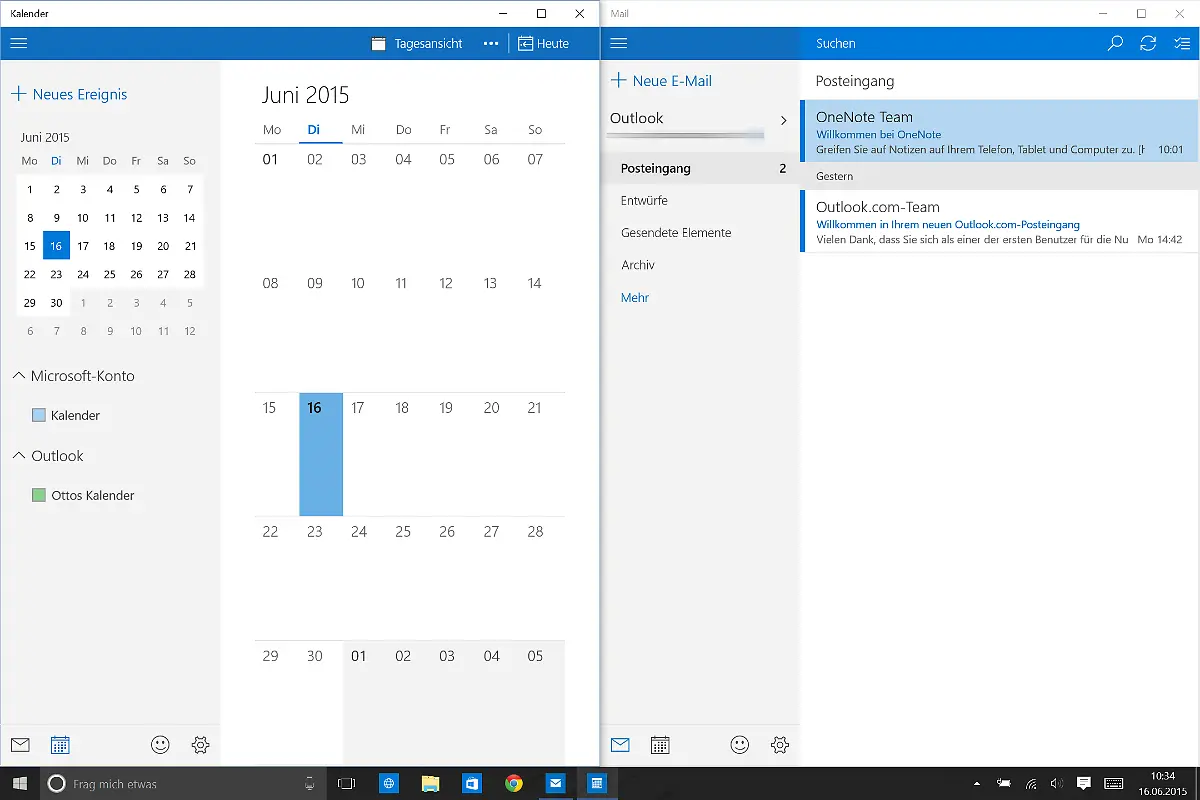The height and width of the screenshot is (800, 1200).
Task: Open the Gesendete Elemente folder
Action: pos(676,233)
